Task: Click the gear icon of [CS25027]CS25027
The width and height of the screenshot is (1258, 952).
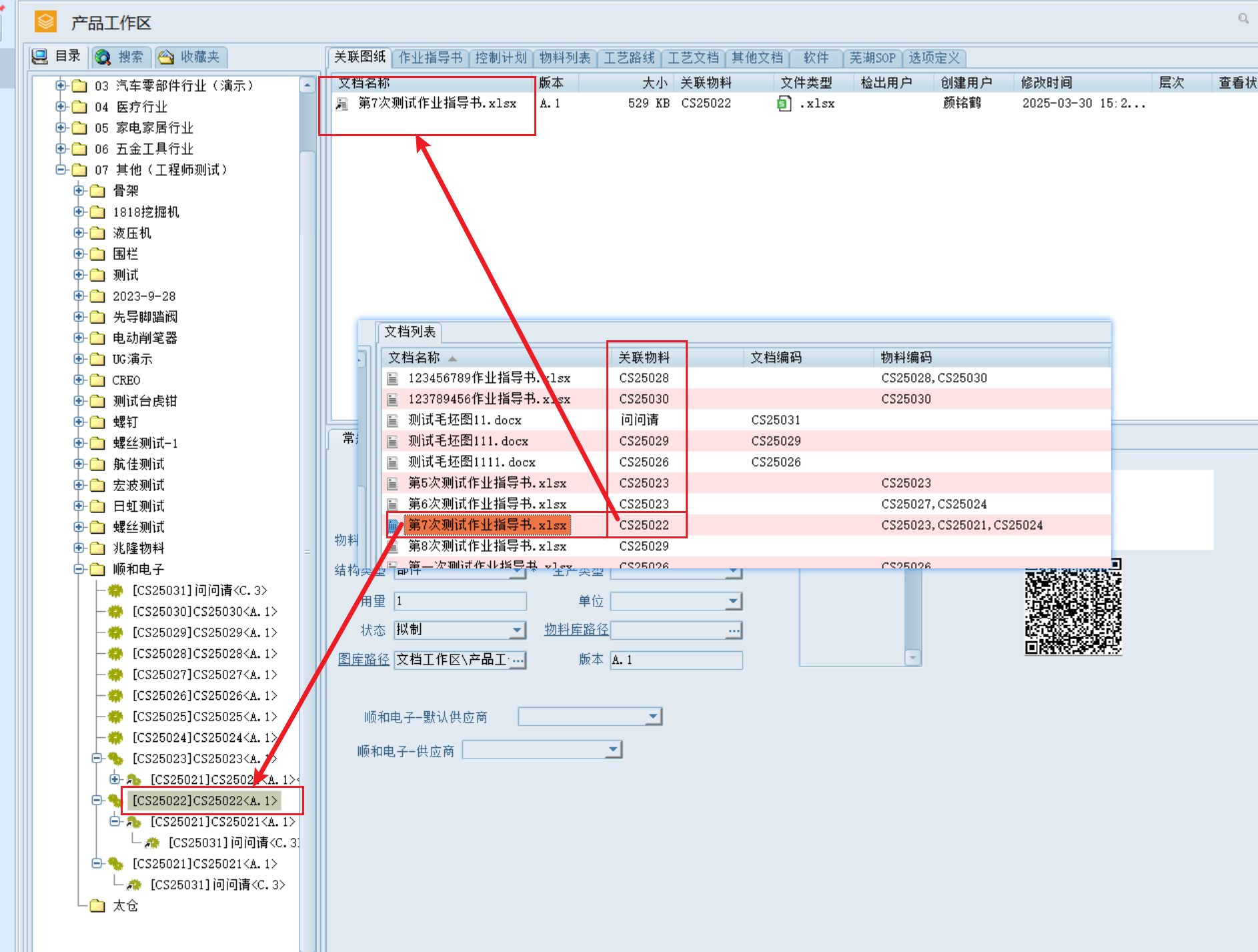Action: (116, 674)
